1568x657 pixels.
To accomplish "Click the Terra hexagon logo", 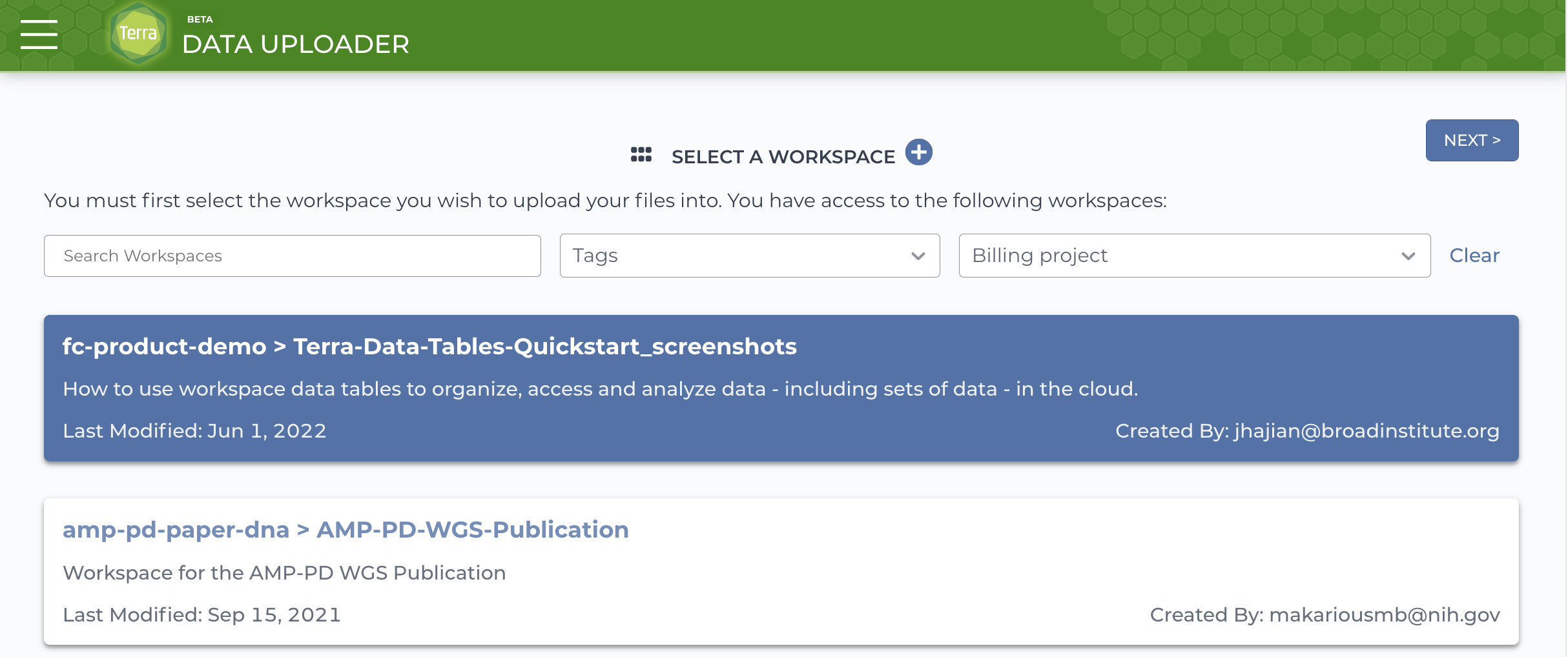I will 138,34.
